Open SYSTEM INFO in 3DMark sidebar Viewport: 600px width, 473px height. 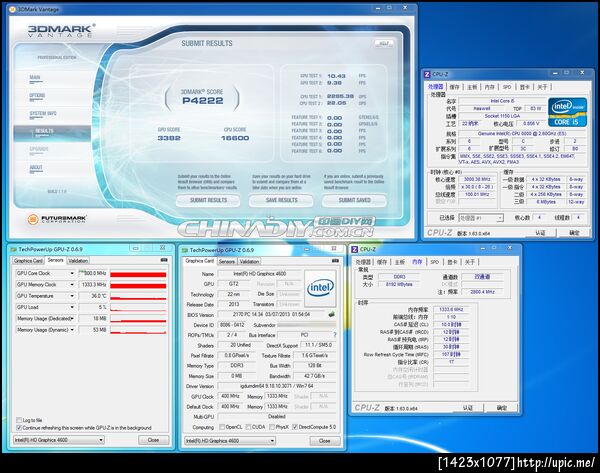pyautogui.click(x=43, y=114)
